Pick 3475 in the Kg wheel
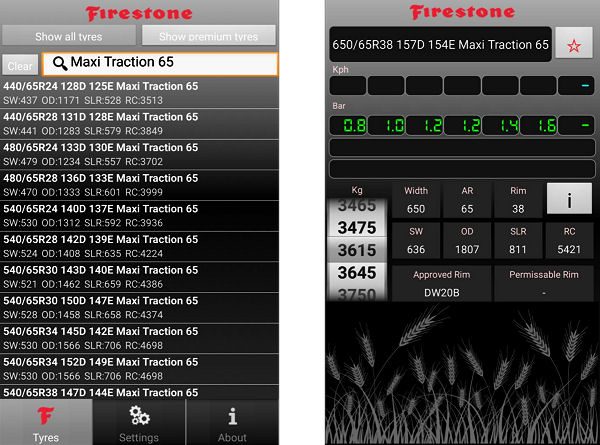 coord(357,228)
